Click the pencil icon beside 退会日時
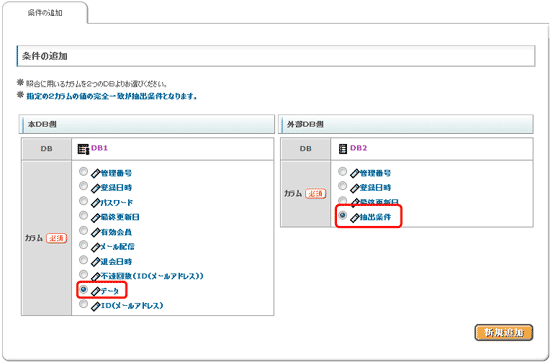The width and height of the screenshot is (550, 362). pyautogui.click(x=95, y=262)
